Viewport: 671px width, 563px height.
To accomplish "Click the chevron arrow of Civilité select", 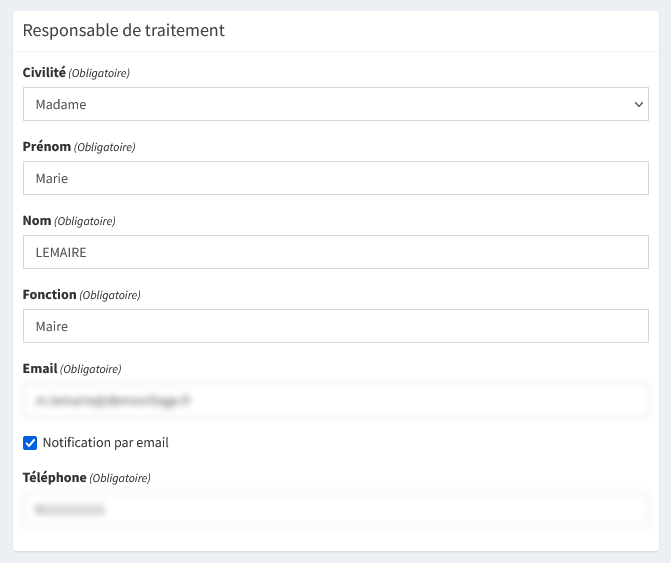I will point(639,104).
